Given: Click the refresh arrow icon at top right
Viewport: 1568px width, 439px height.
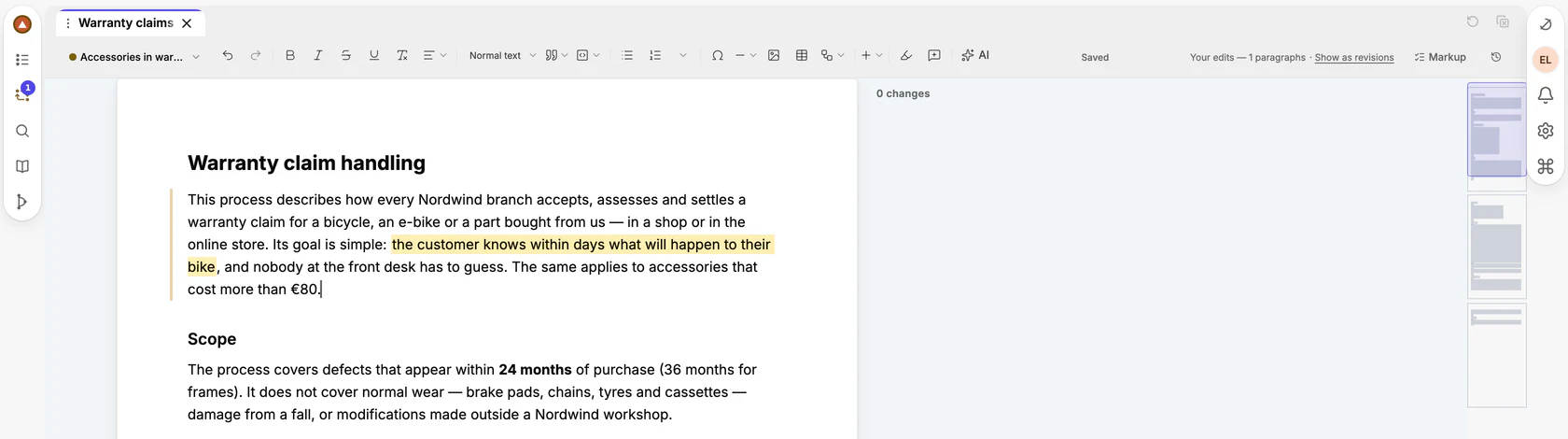Looking at the screenshot, I should (x=1473, y=21).
